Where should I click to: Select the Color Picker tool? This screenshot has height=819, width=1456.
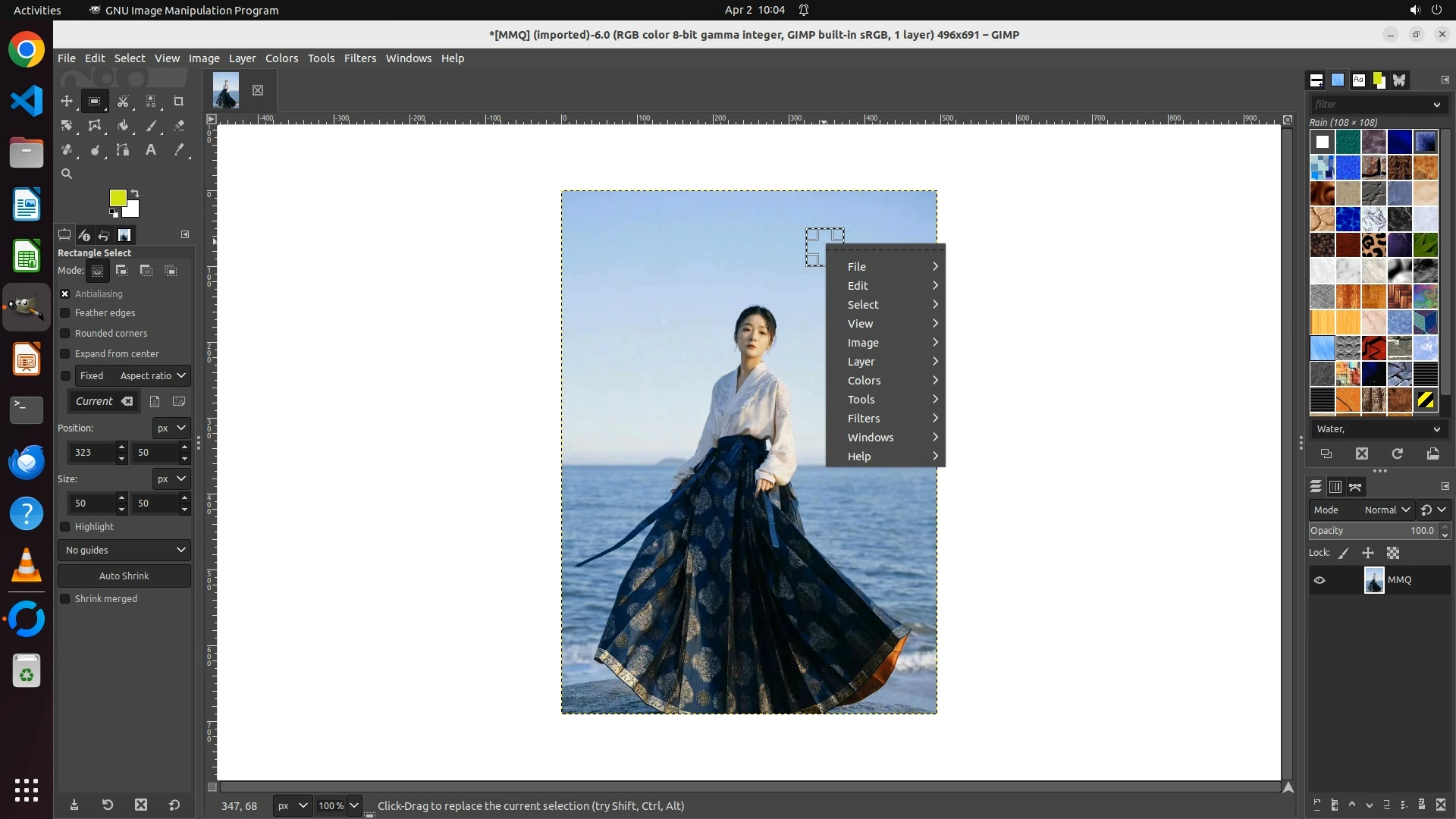click(179, 150)
